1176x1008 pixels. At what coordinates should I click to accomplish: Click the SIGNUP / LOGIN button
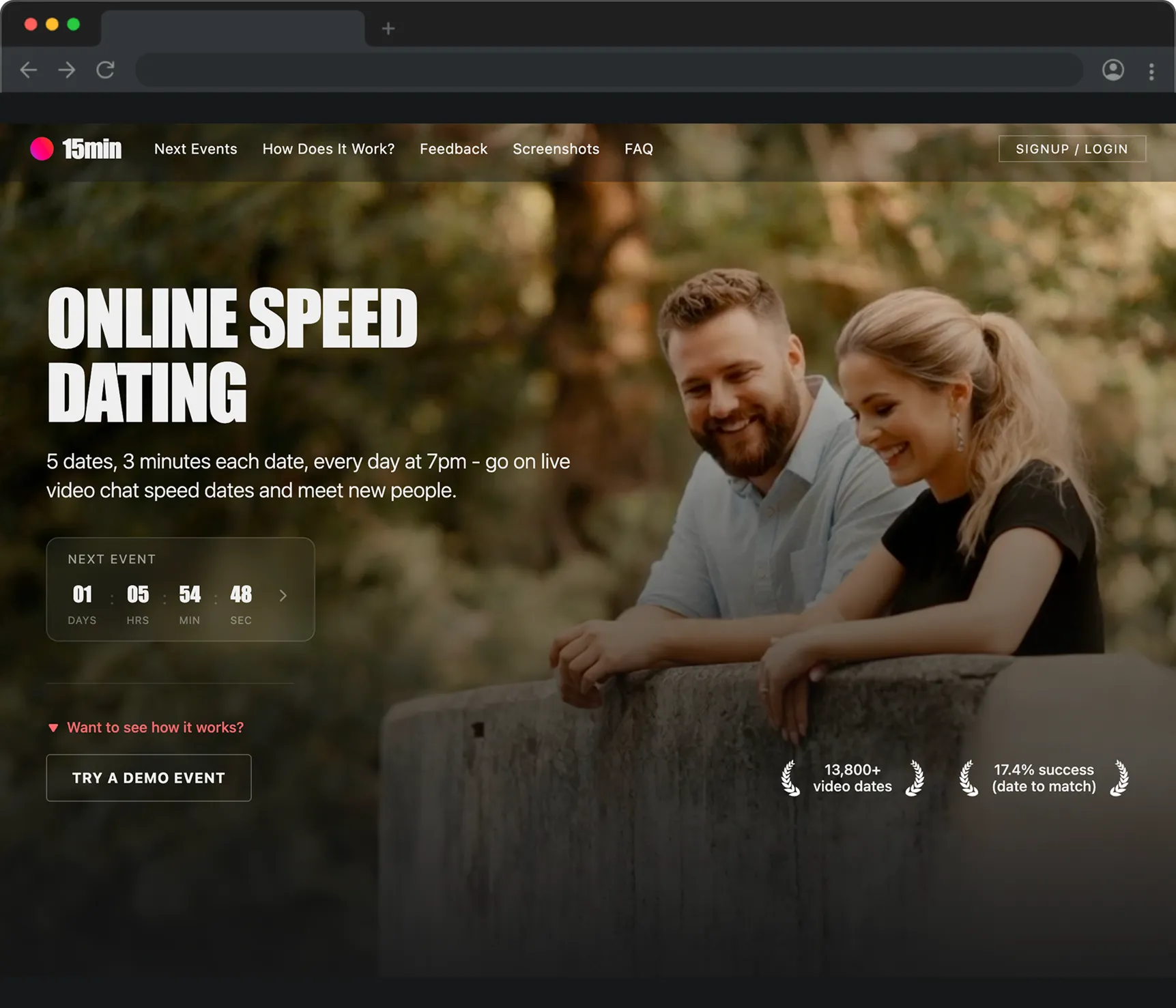1072,149
